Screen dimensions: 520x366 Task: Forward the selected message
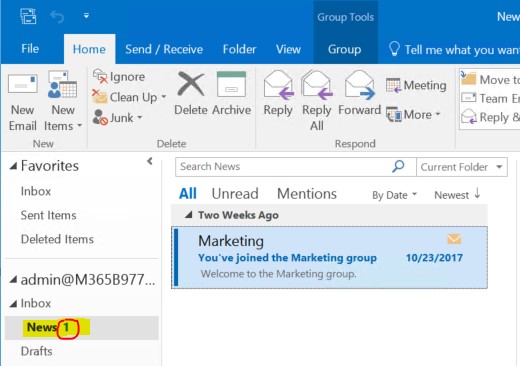click(359, 94)
